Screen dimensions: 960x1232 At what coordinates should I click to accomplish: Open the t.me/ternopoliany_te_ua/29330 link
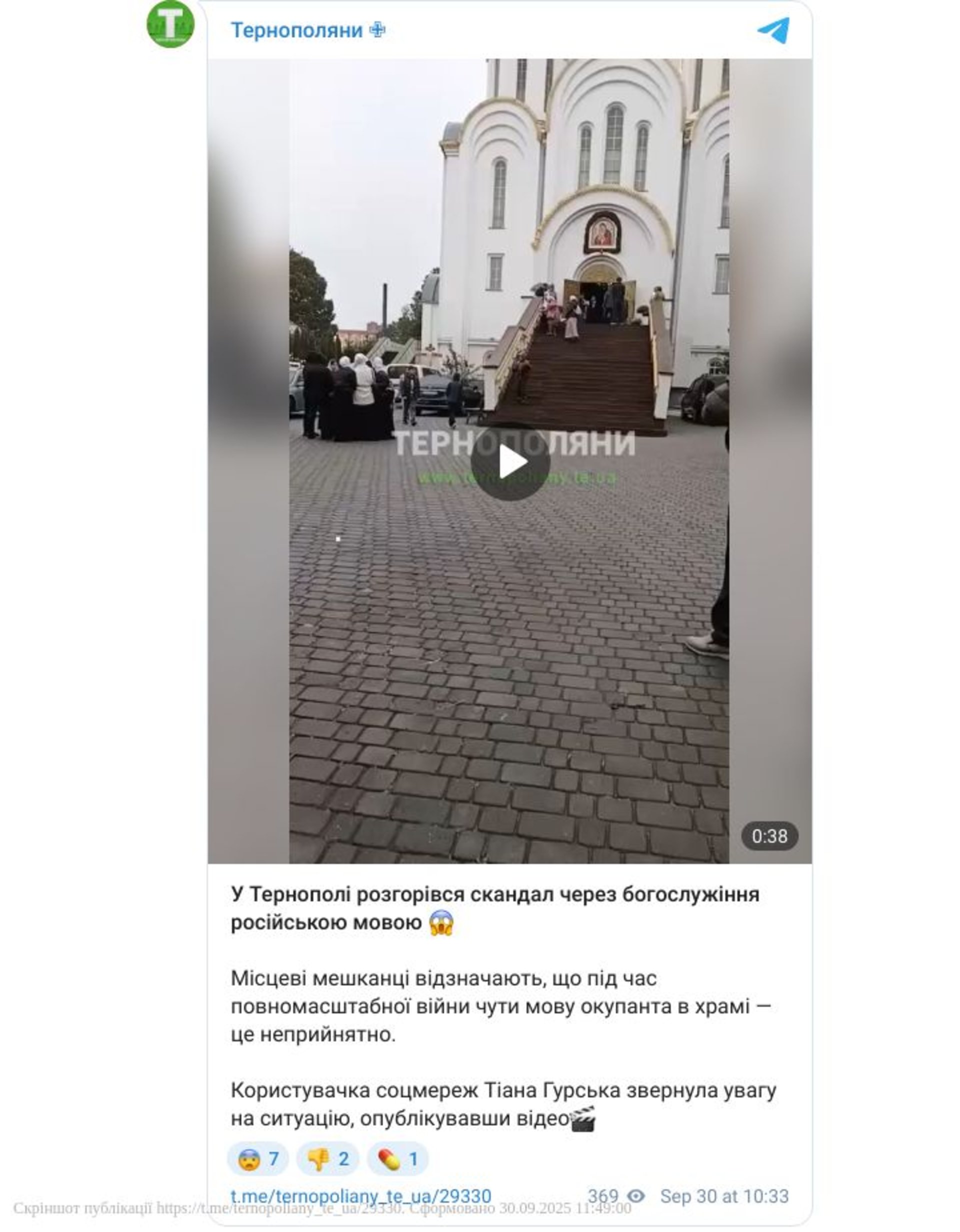(361, 1196)
